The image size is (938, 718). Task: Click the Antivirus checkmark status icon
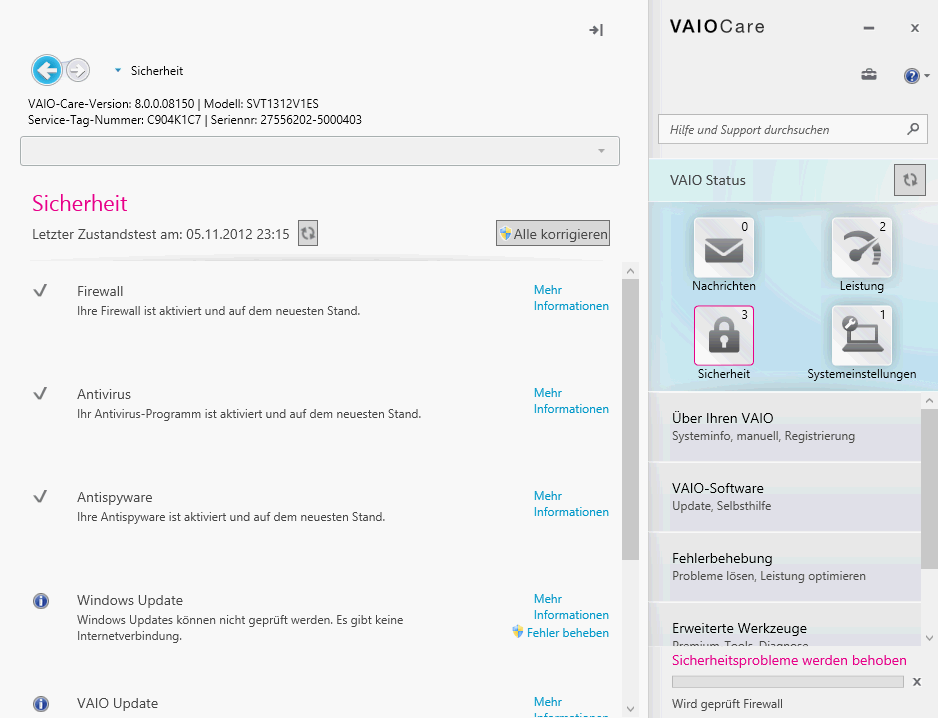[x=40, y=394]
